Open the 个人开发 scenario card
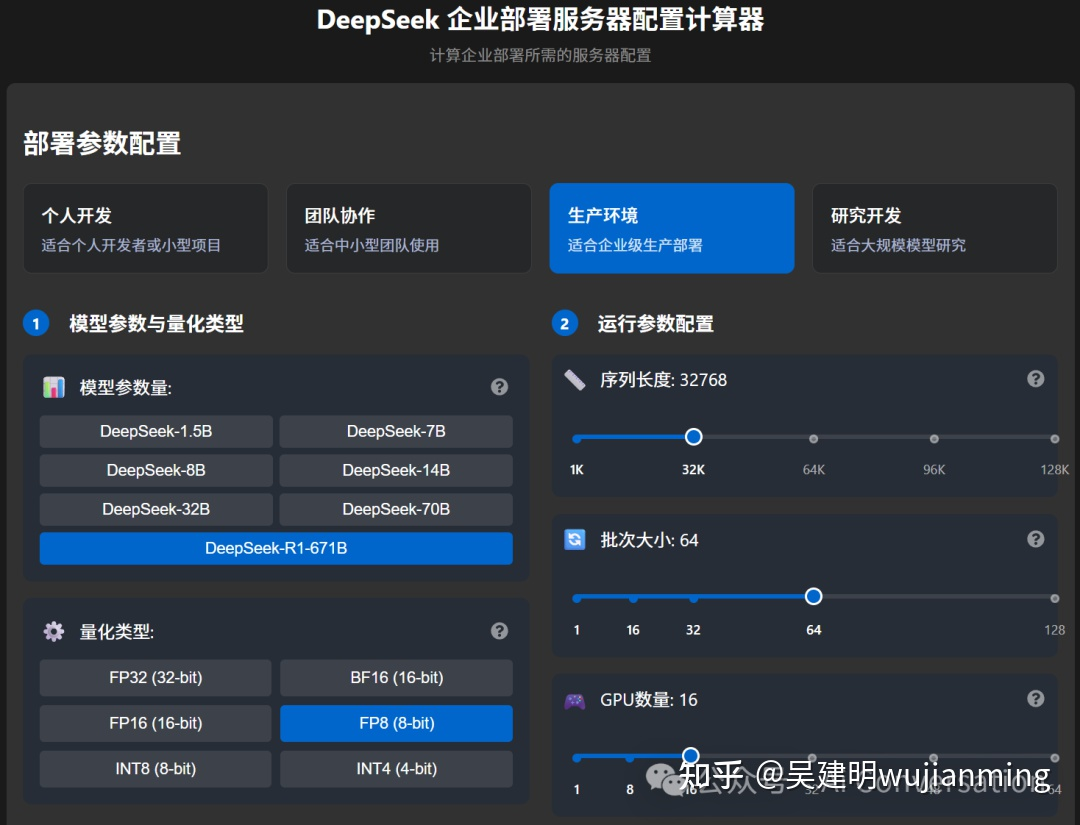Viewport: 1080px width, 825px height. pos(145,228)
